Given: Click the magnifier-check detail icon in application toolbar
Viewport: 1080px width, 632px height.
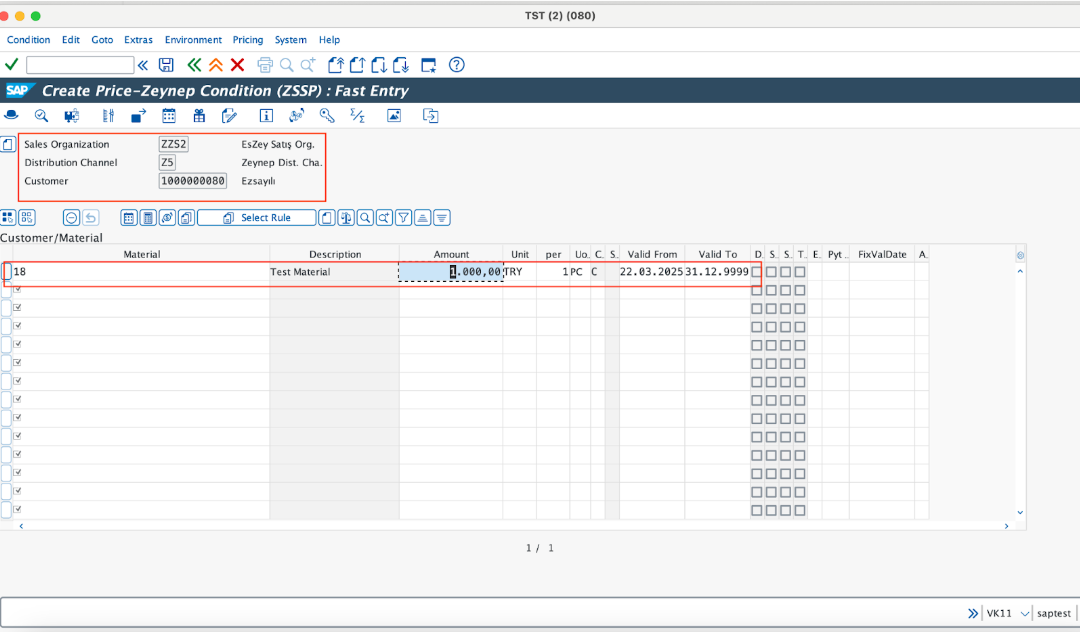Looking at the screenshot, I should [41, 116].
